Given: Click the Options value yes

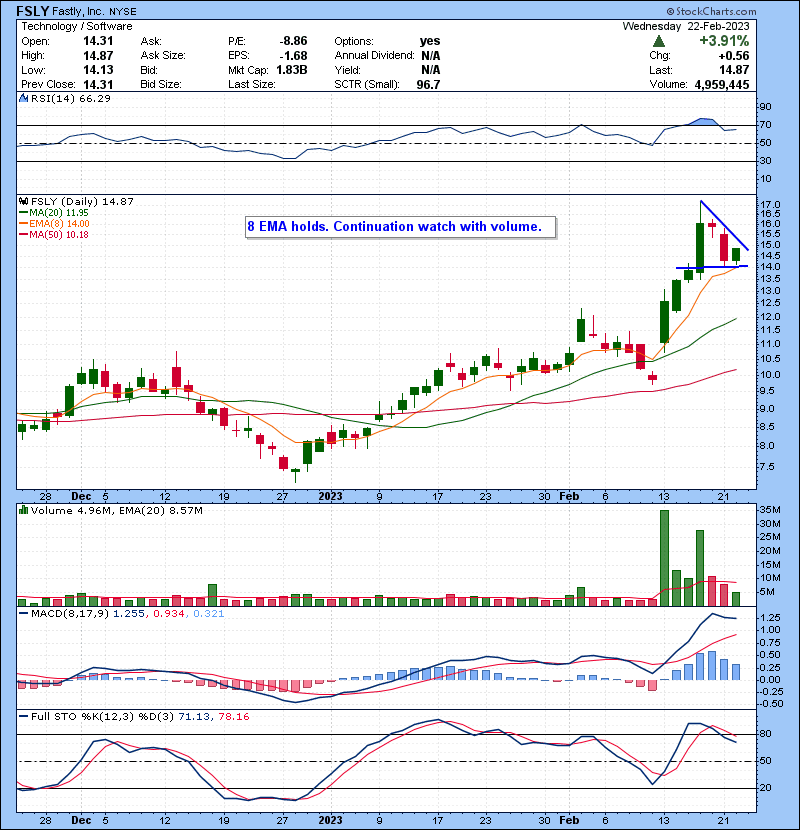Looking at the screenshot, I should pyautogui.click(x=430, y=41).
